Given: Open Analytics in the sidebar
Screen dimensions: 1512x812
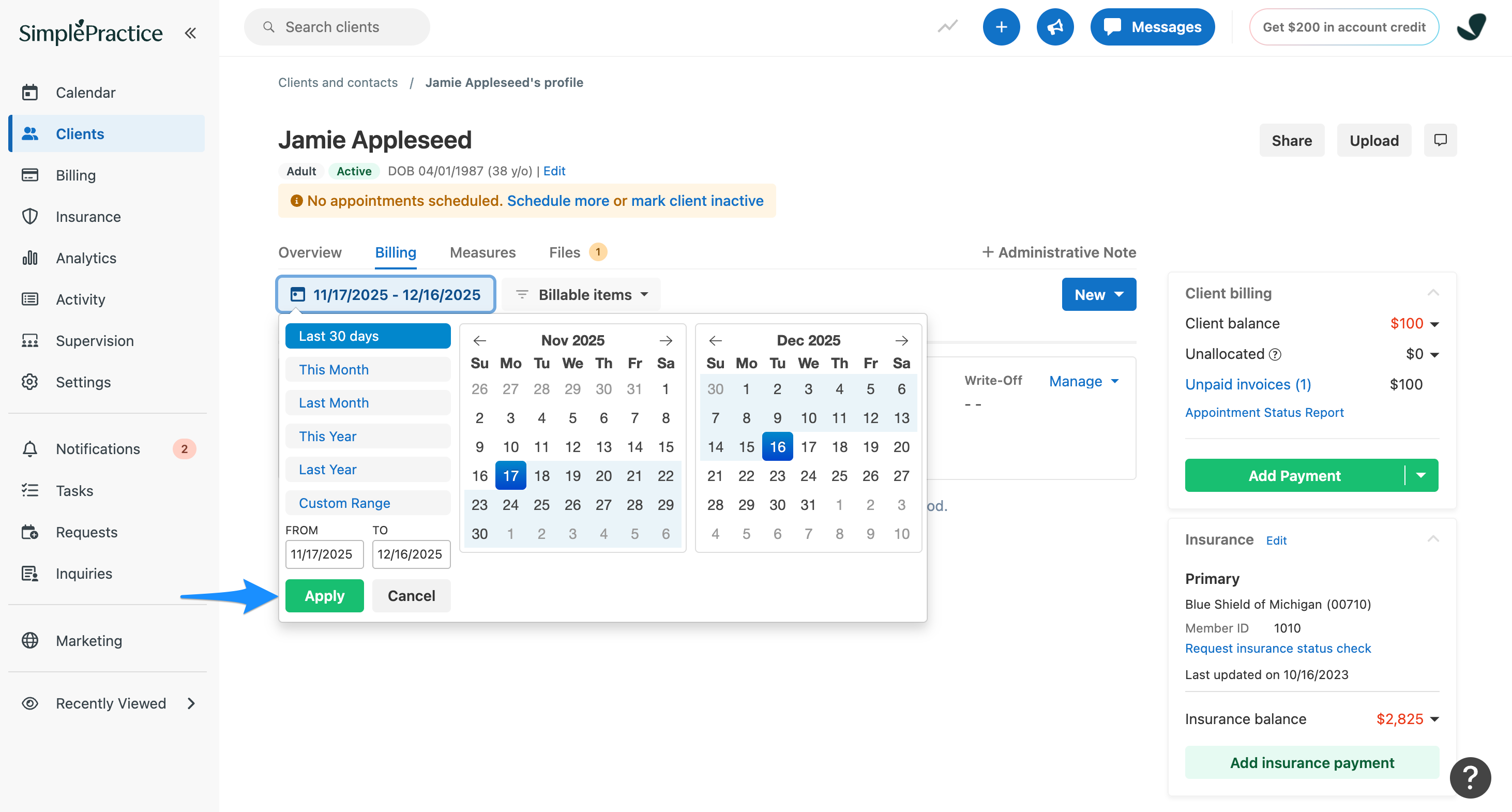Looking at the screenshot, I should [107, 258].
